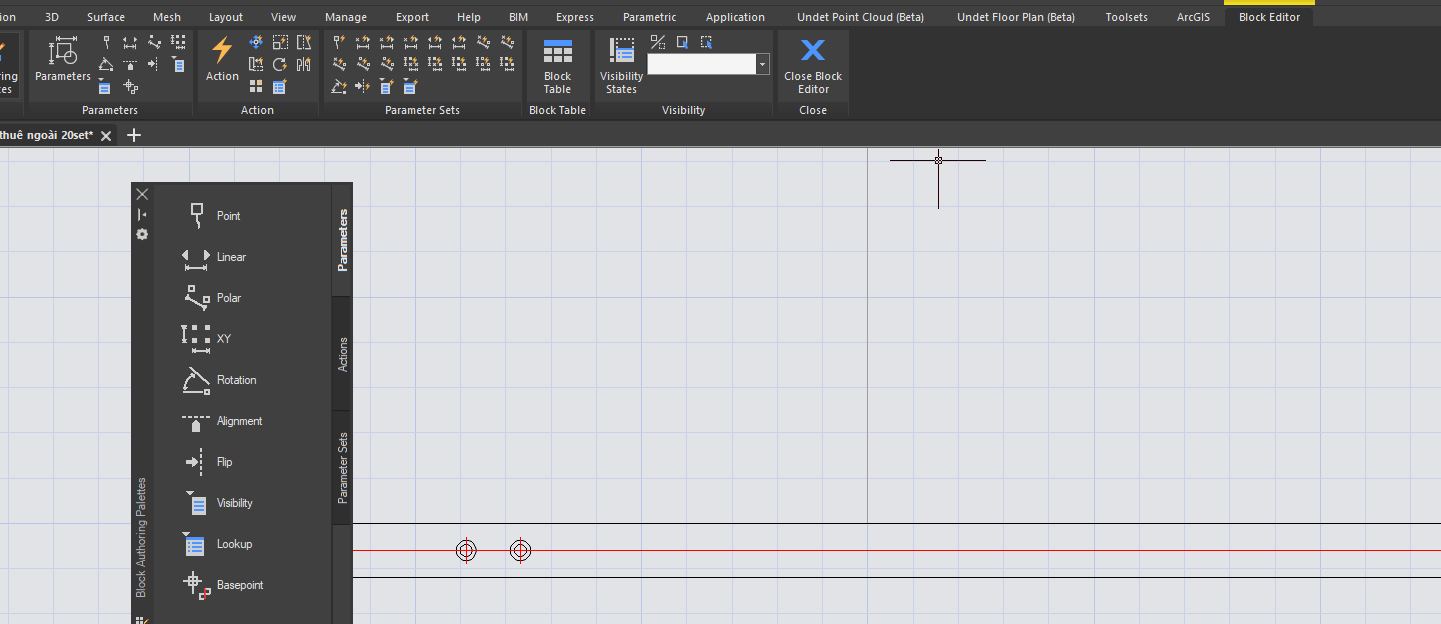Select the Point parameter icon in ribbon

click(107, 42)
